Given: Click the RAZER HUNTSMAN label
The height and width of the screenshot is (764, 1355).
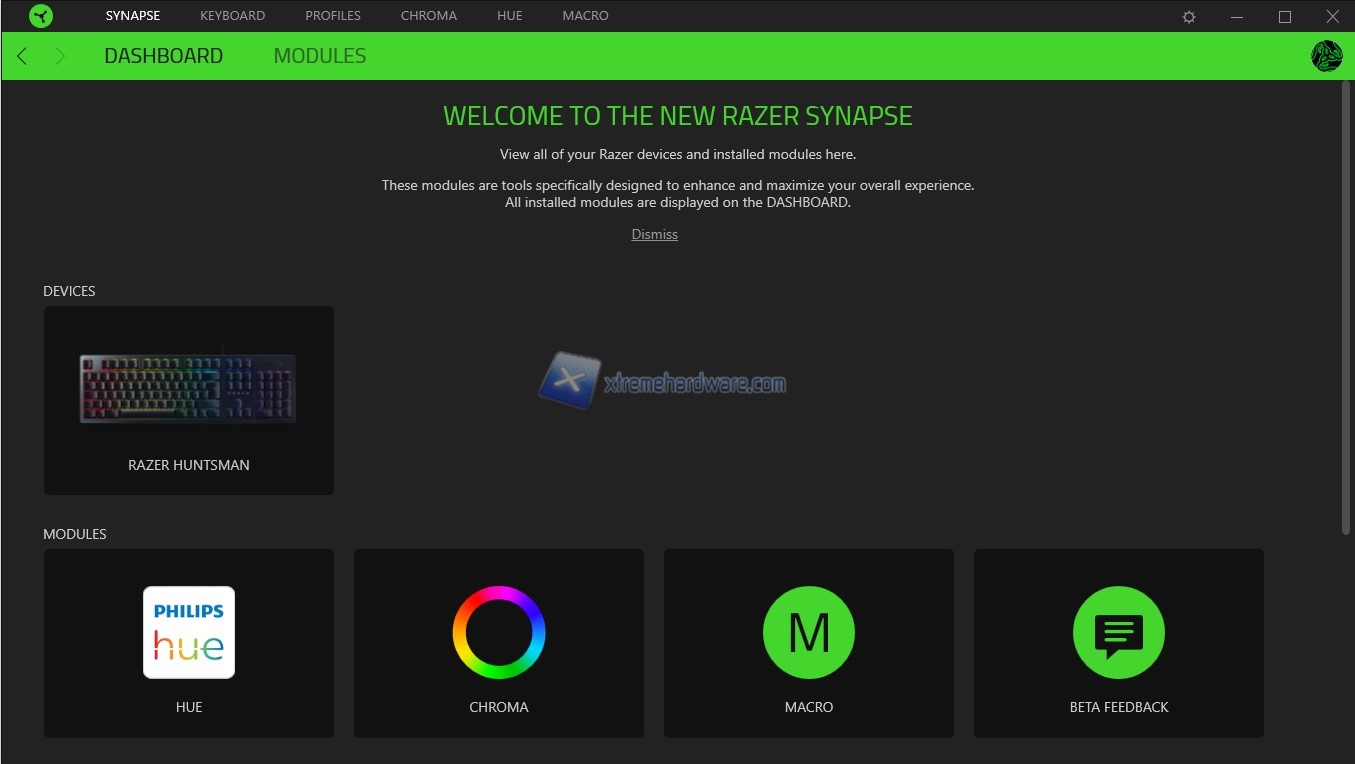Looking at the screenshot, I should (x=189, y=465).
